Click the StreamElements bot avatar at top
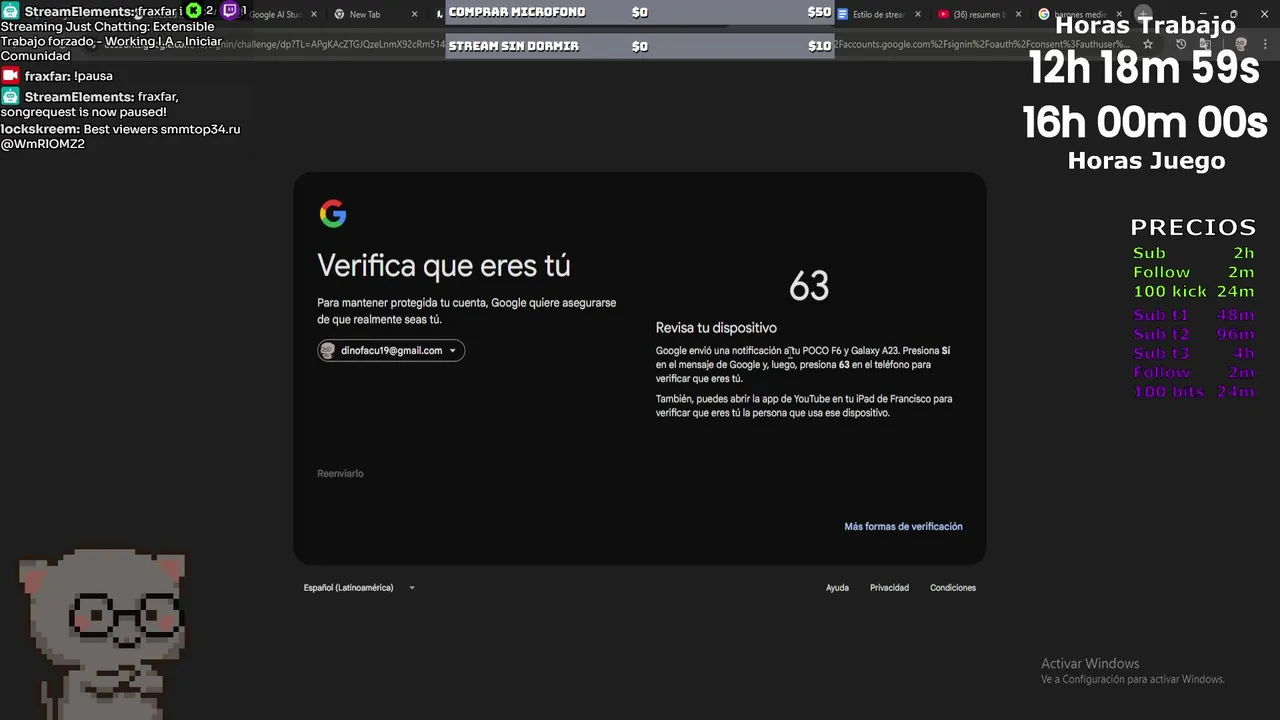The height and width of the screenshot is (720, 1280). [x=10, y=11]
